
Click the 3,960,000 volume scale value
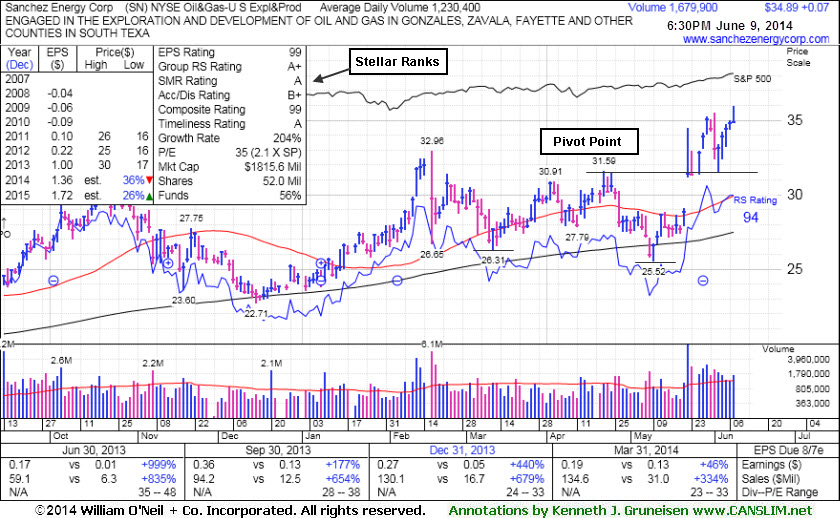coord(808,359)
